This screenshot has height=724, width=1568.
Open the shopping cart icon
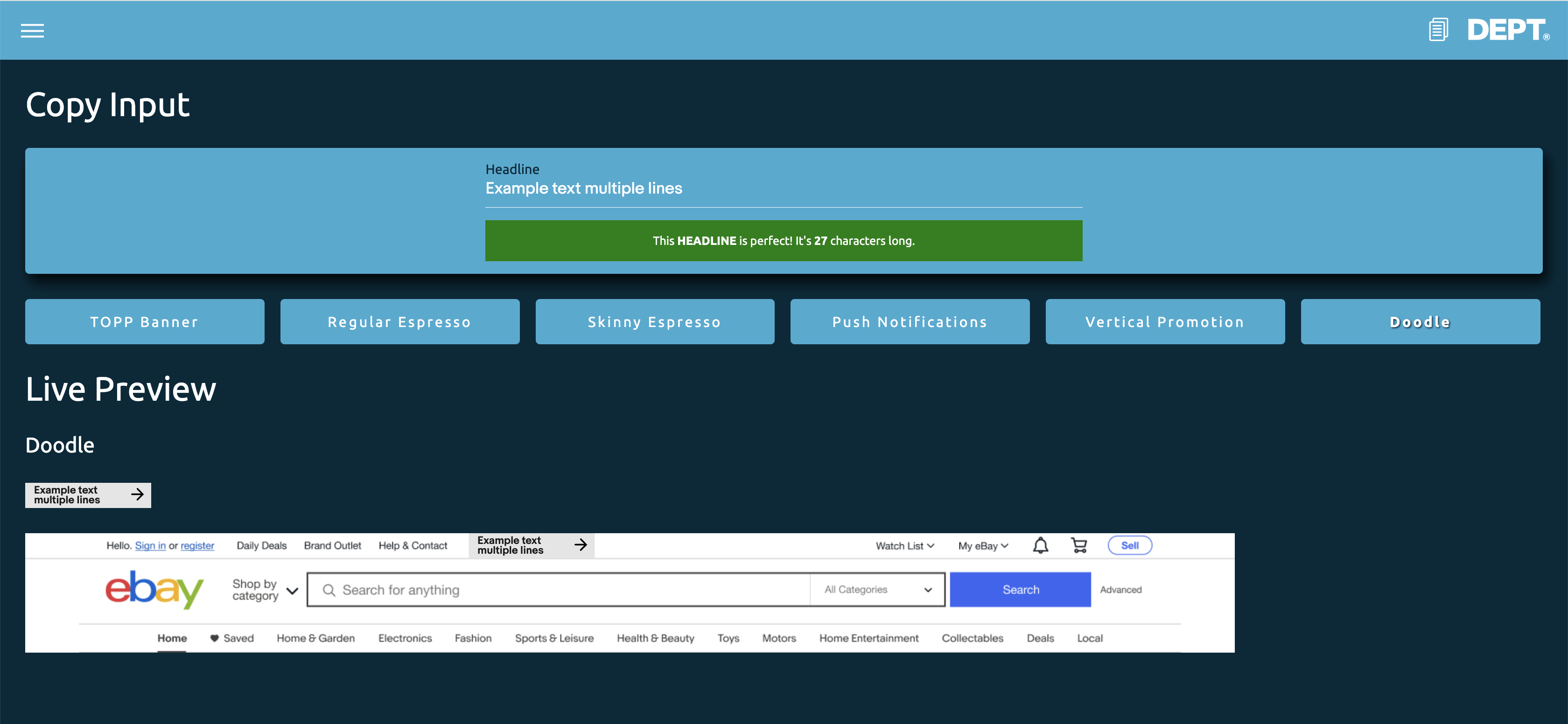point(1078,545)
